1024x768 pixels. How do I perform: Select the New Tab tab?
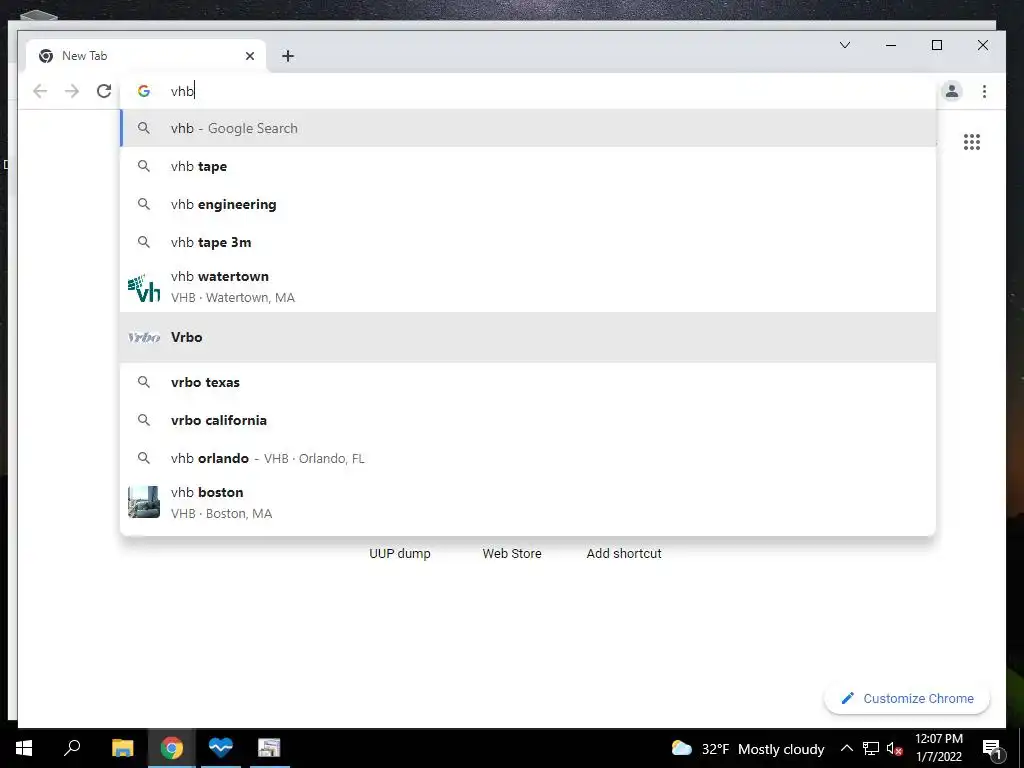146,56
